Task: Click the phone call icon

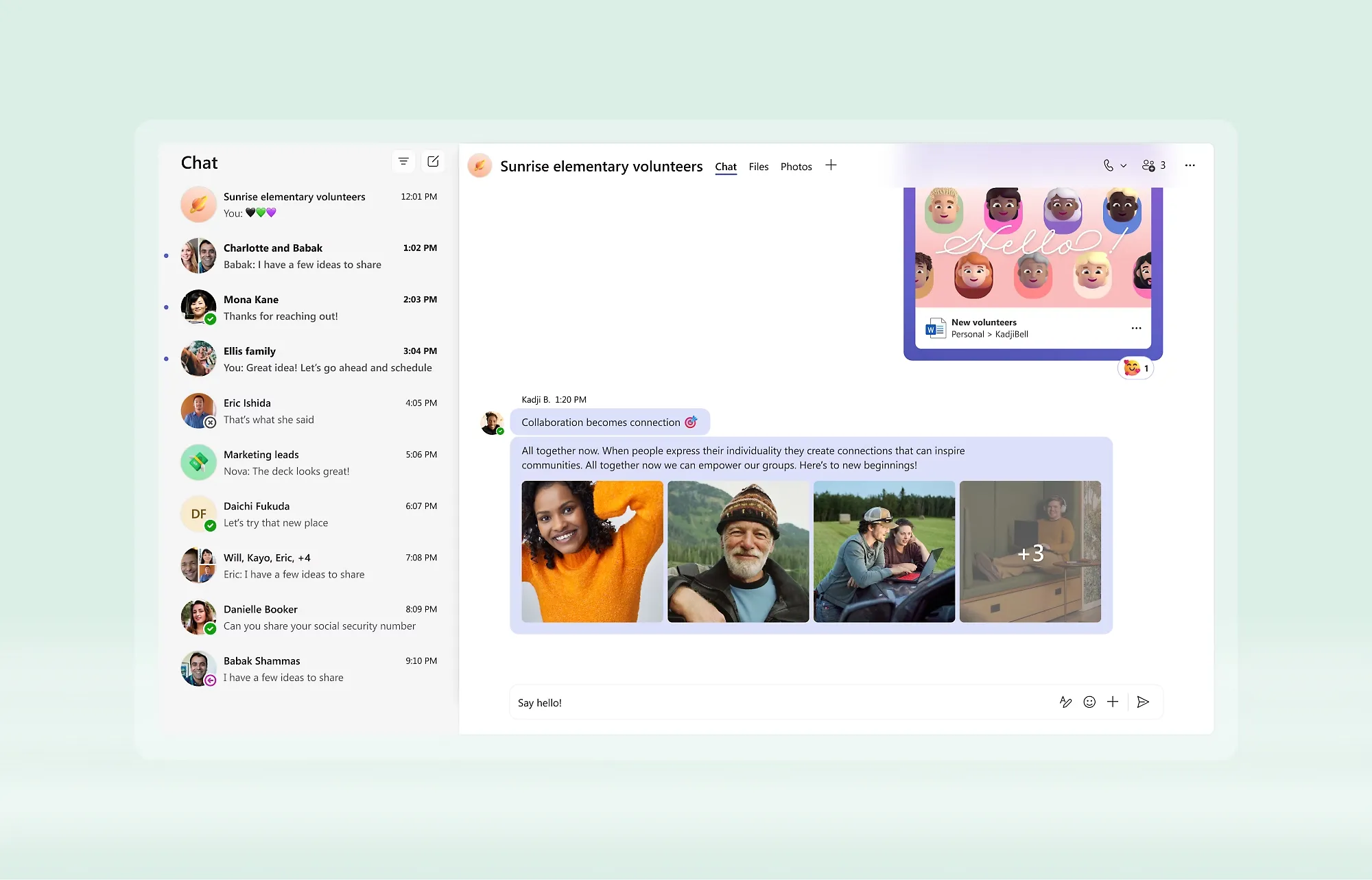Action: click(1108, 165)
